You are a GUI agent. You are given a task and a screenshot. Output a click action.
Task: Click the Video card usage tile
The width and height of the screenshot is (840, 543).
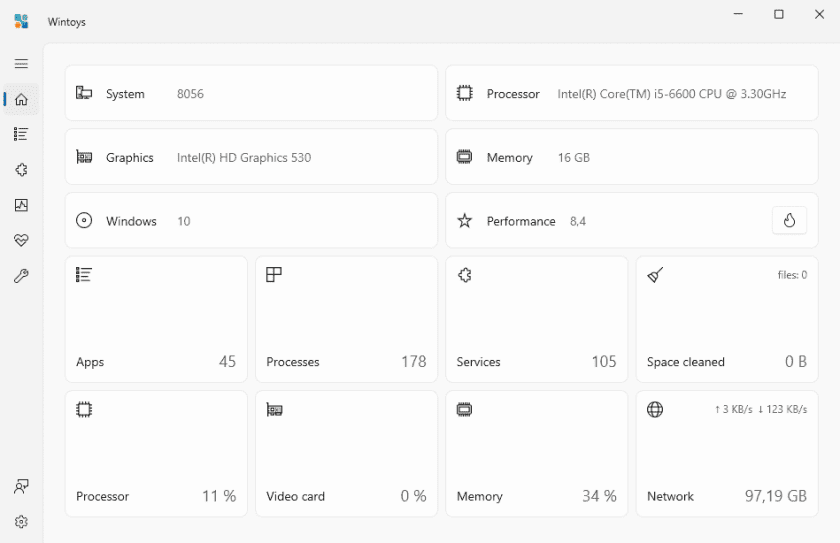tap(346, 453)
